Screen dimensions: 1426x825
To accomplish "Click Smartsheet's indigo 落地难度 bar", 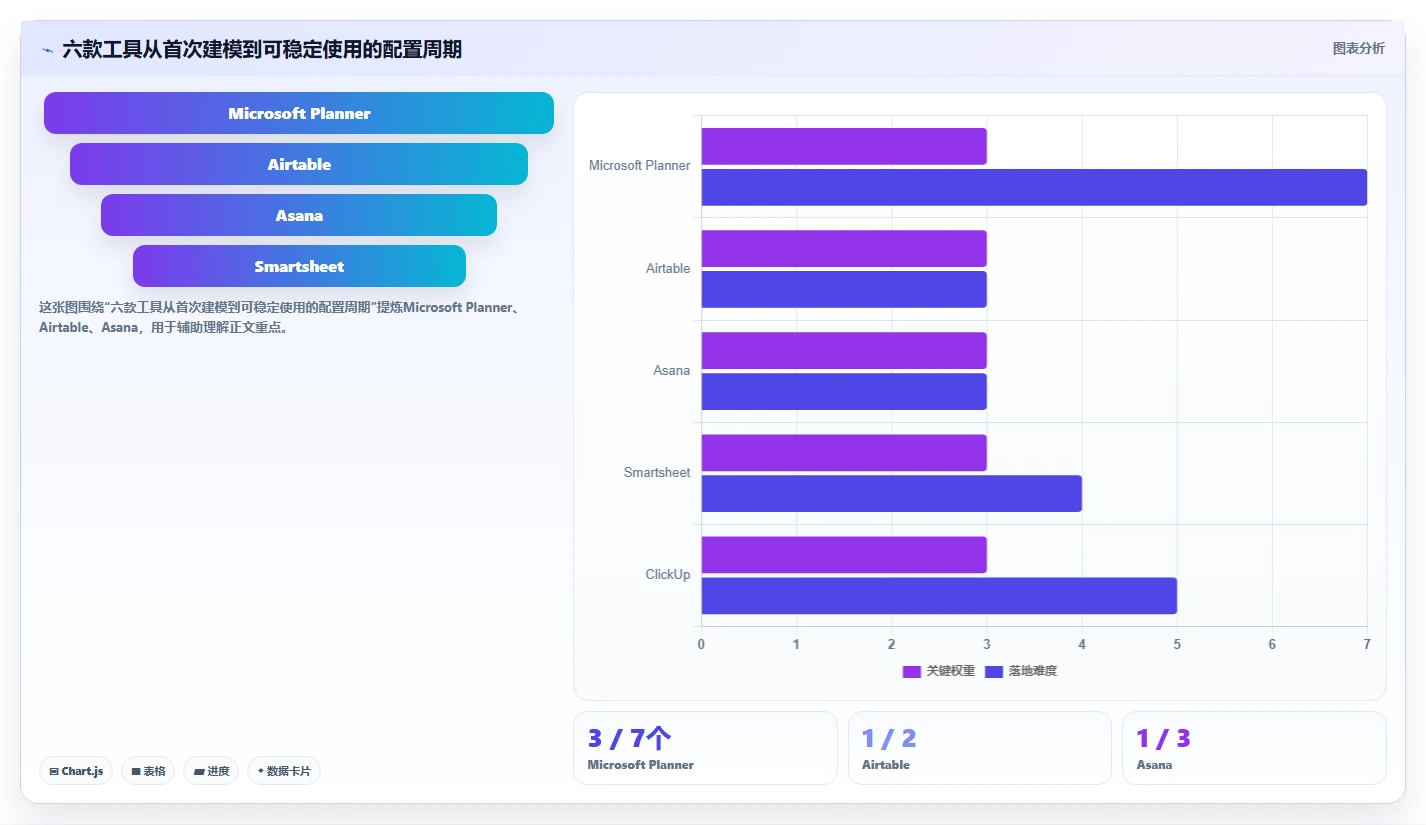I will pos(891,493).
